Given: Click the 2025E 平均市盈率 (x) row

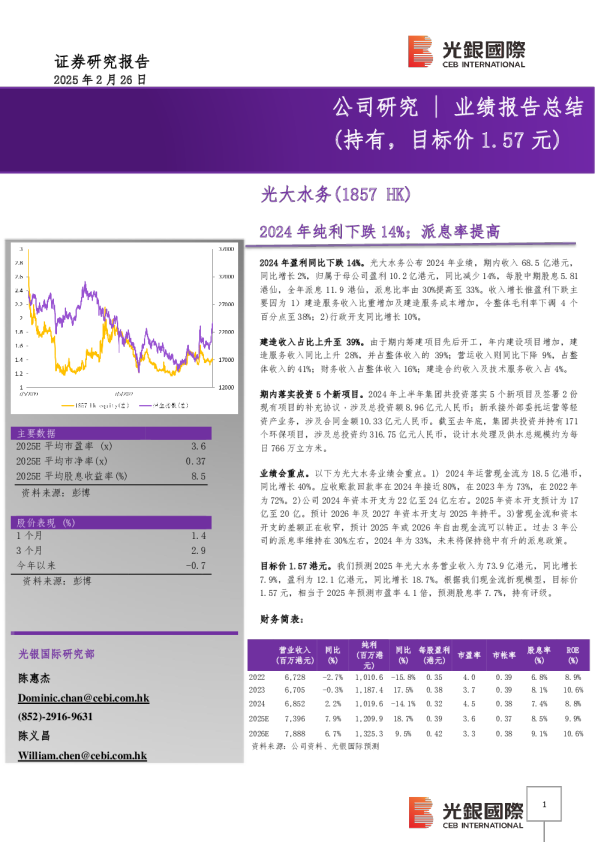Looking at the screenshot, I should pyautogui.click(x=111, y=446).
